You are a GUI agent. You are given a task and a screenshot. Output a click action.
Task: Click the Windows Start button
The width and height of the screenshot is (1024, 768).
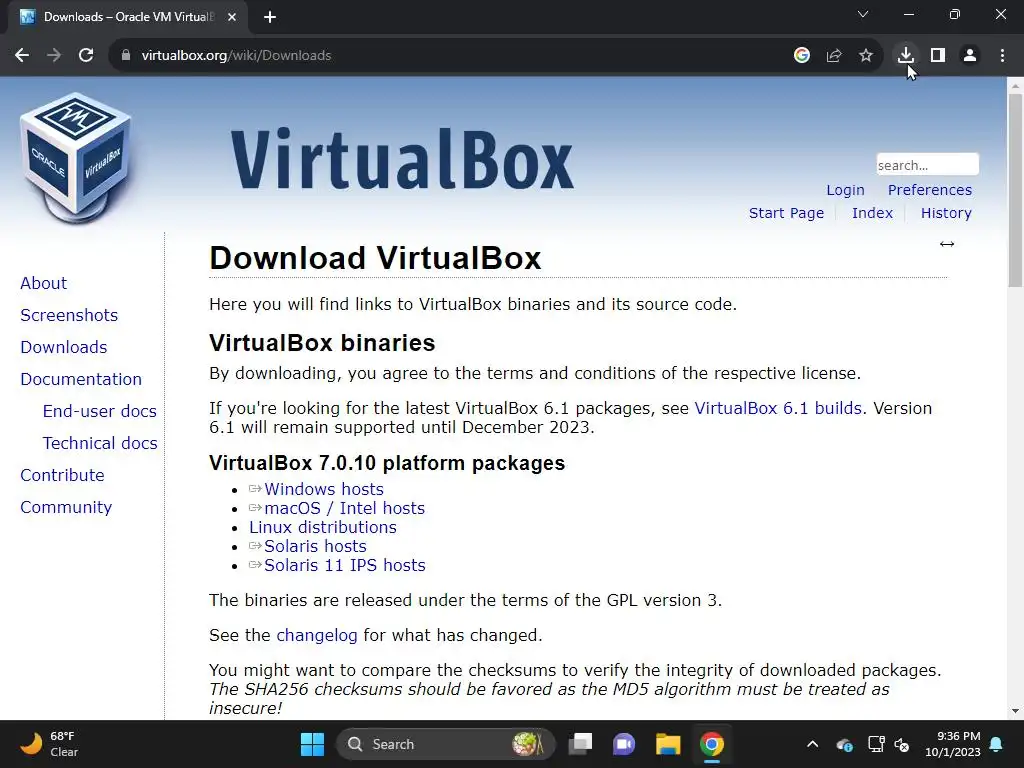click(312, 744)
